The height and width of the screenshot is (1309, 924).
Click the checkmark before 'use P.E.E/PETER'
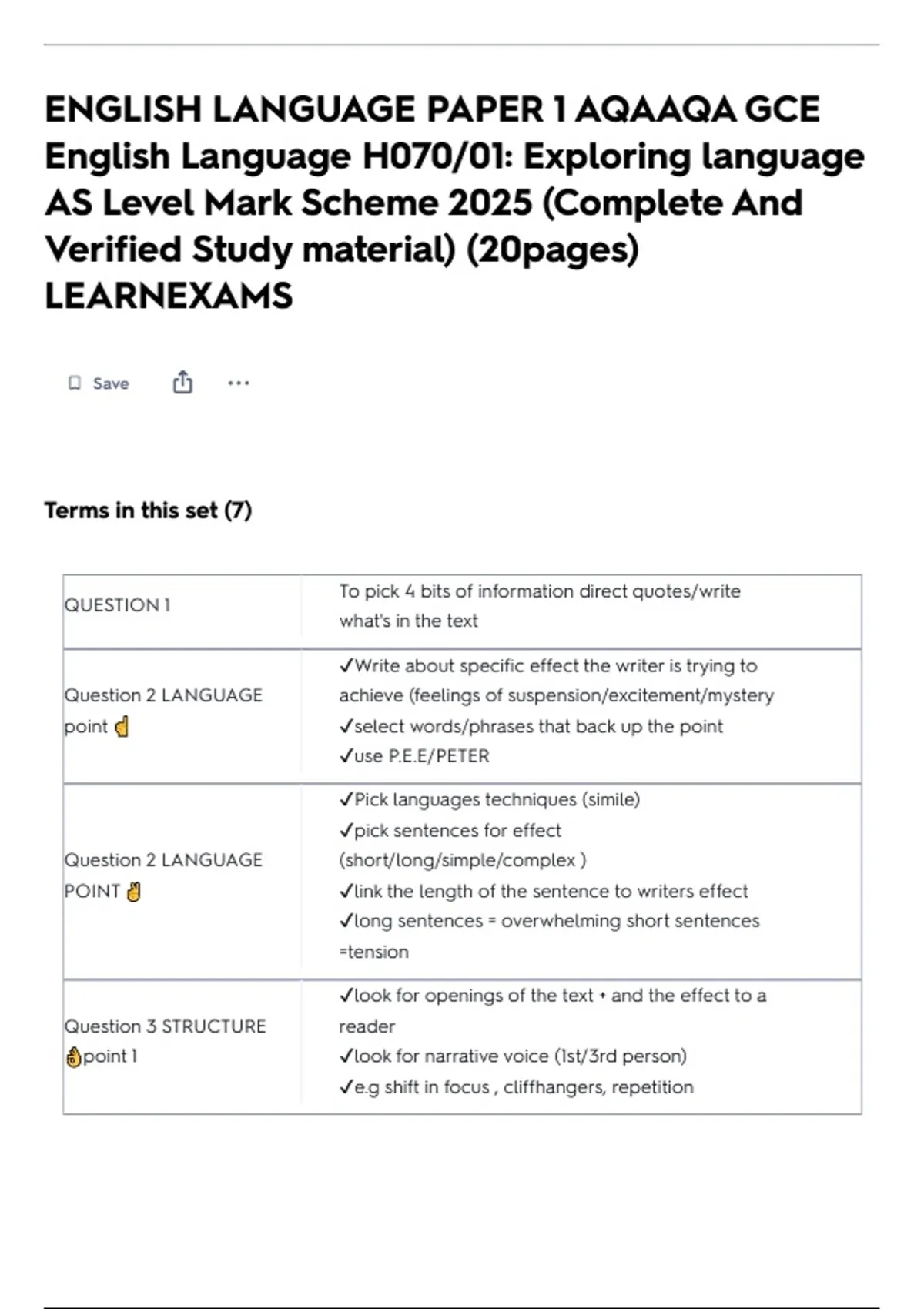point(346,756)
